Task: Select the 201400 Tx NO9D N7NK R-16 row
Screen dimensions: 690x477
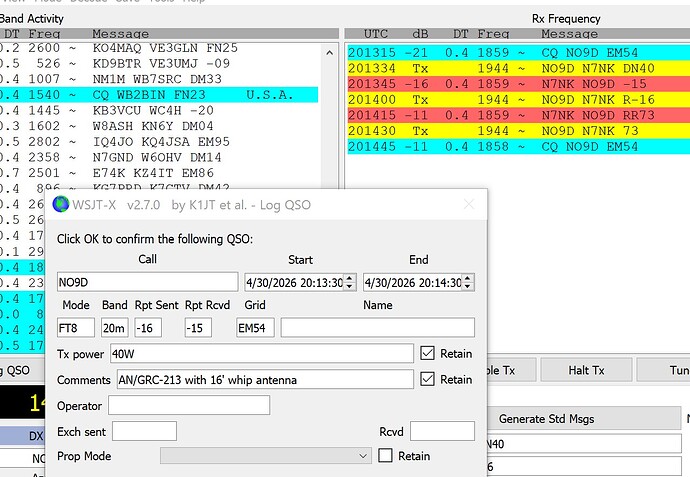Action: tap(518, 99)
